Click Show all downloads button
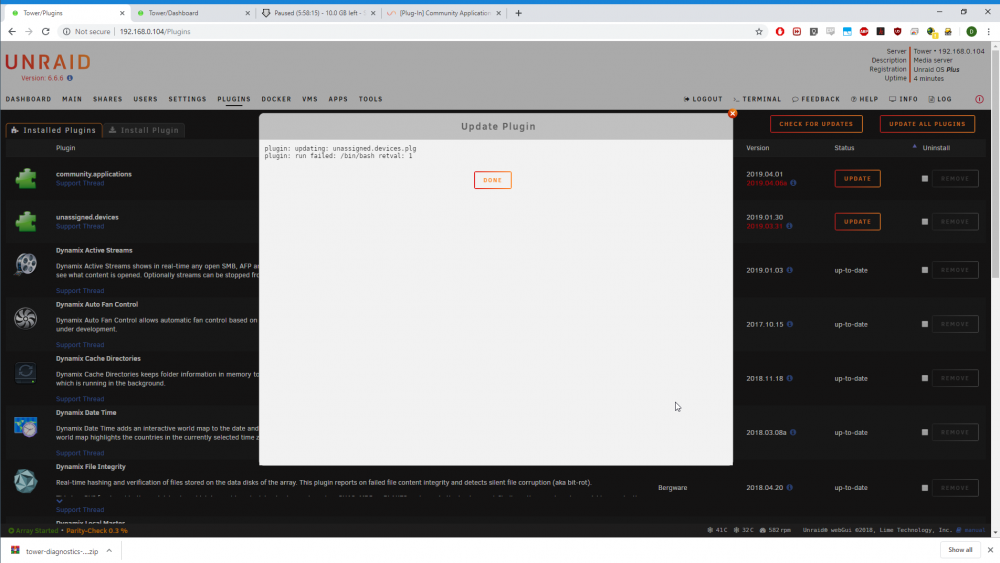The height and width of the screenshot is (563, 1000). click(960, 550)
